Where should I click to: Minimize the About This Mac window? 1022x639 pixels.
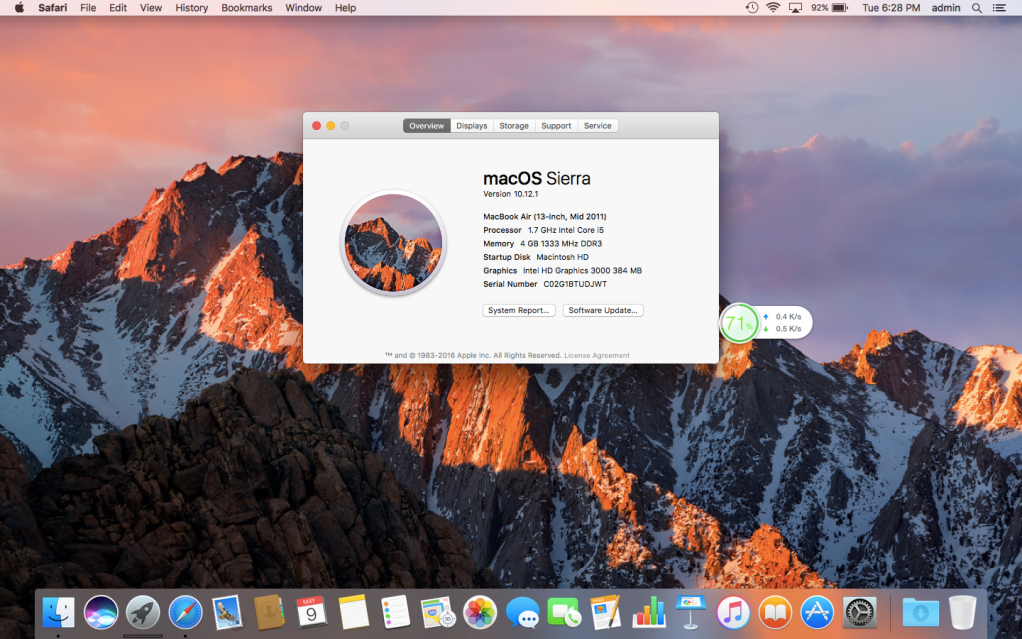pyautogui.click(x=330, y=126)
